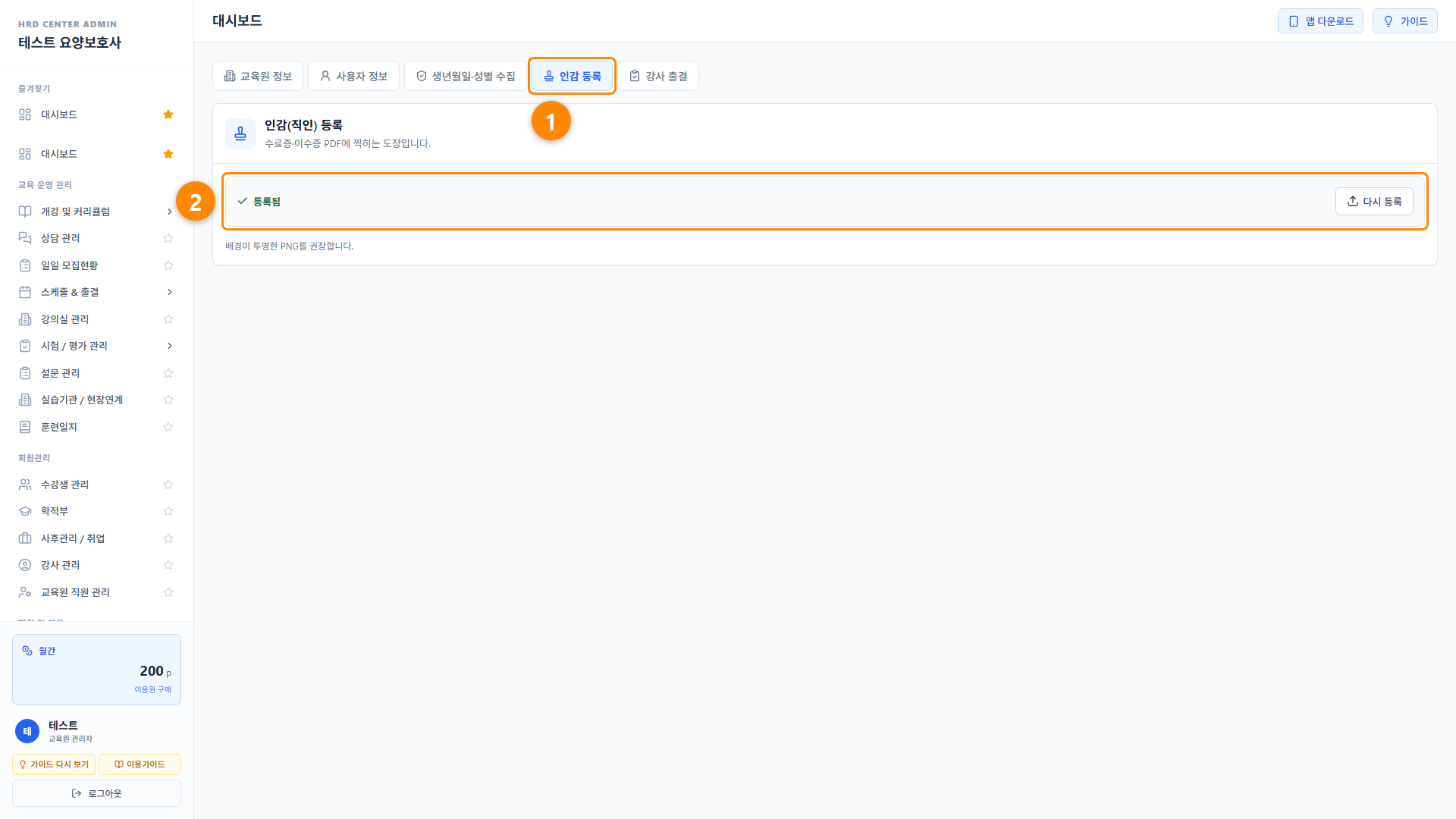
Task: Click the 상담 관리 chat icon
Action: point(25,238)
